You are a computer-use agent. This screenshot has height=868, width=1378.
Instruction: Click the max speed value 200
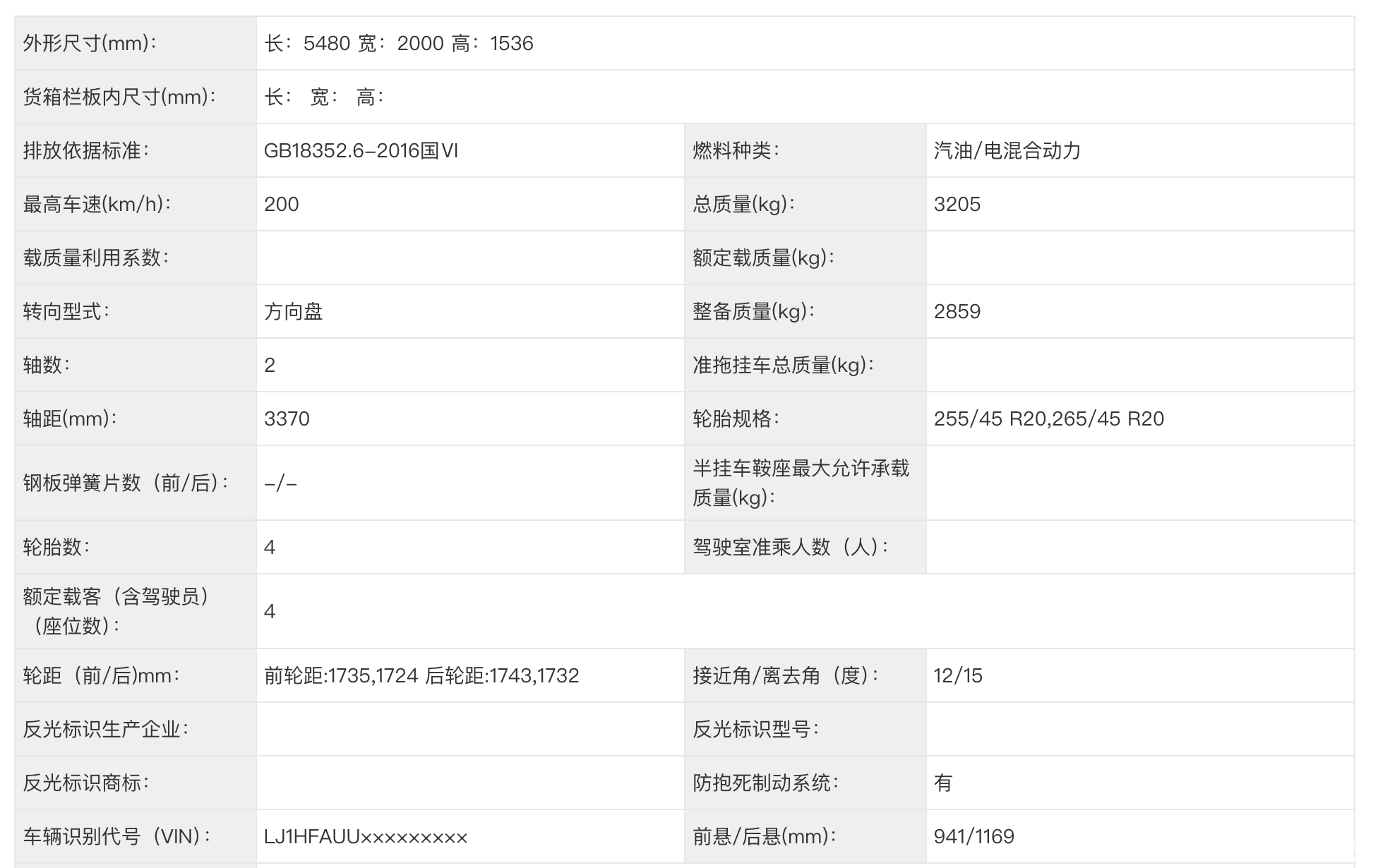coord(282,205)
